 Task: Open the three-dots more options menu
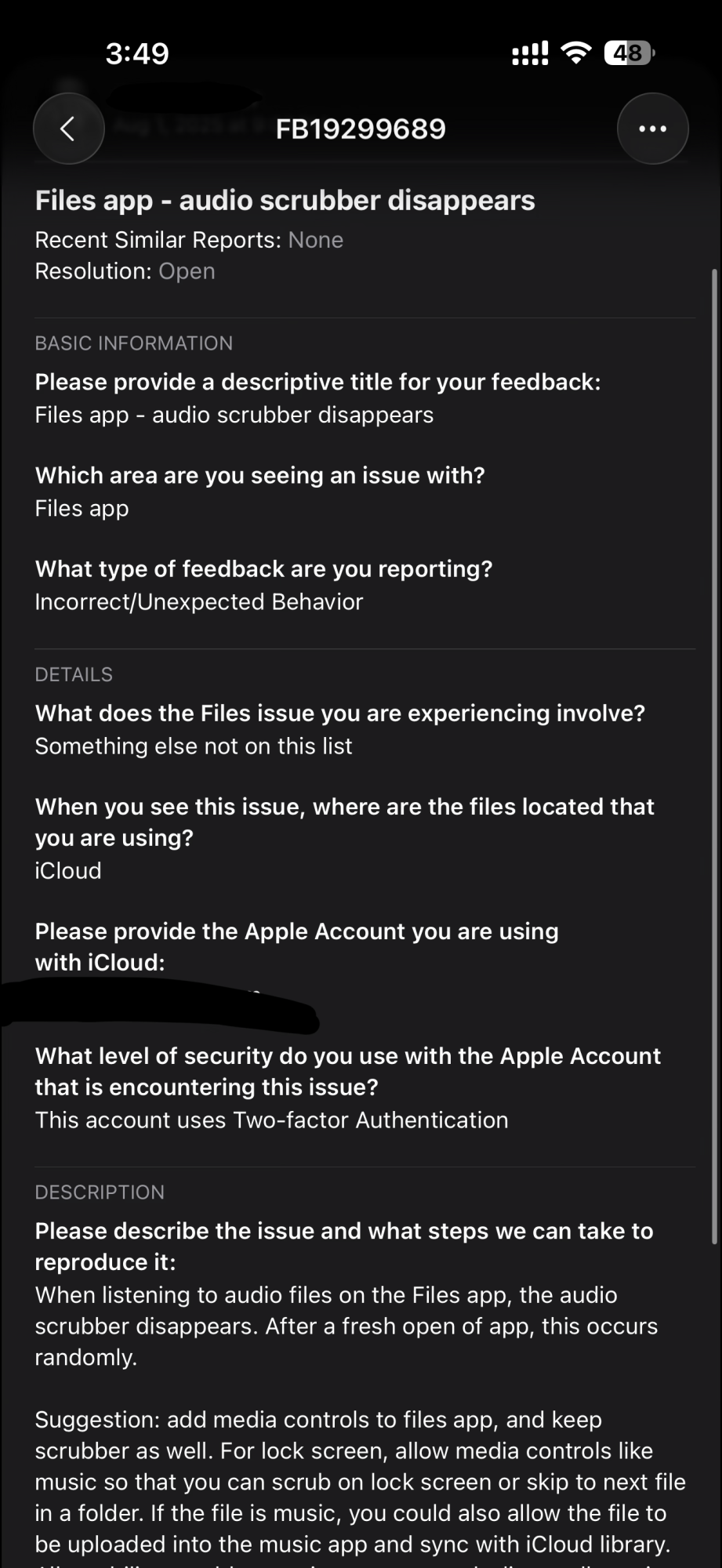point(652,129)
